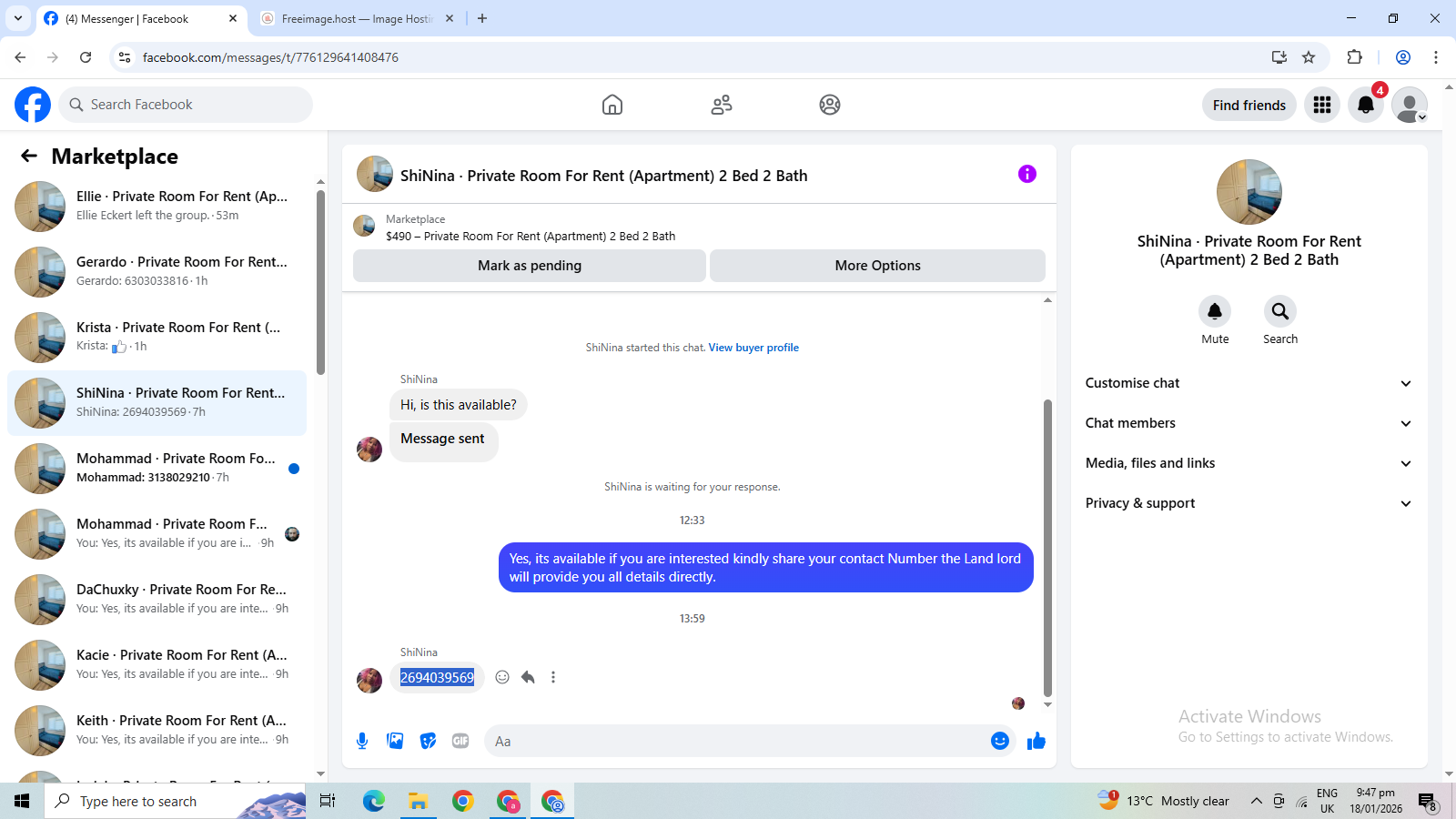Open a new browser tab
The image size is (1456, 819).
(482, 18)
